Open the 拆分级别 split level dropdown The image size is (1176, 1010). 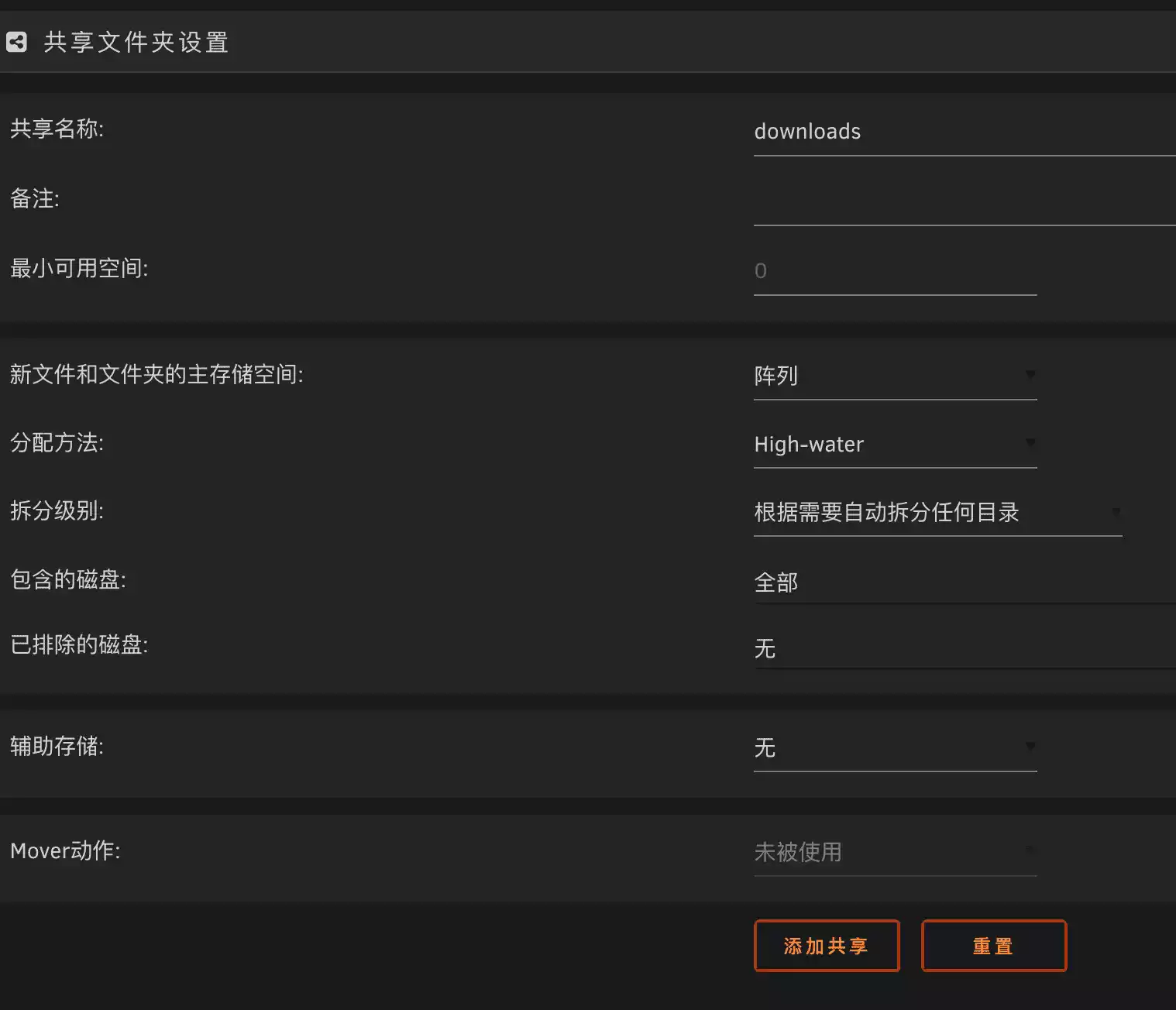937,513
